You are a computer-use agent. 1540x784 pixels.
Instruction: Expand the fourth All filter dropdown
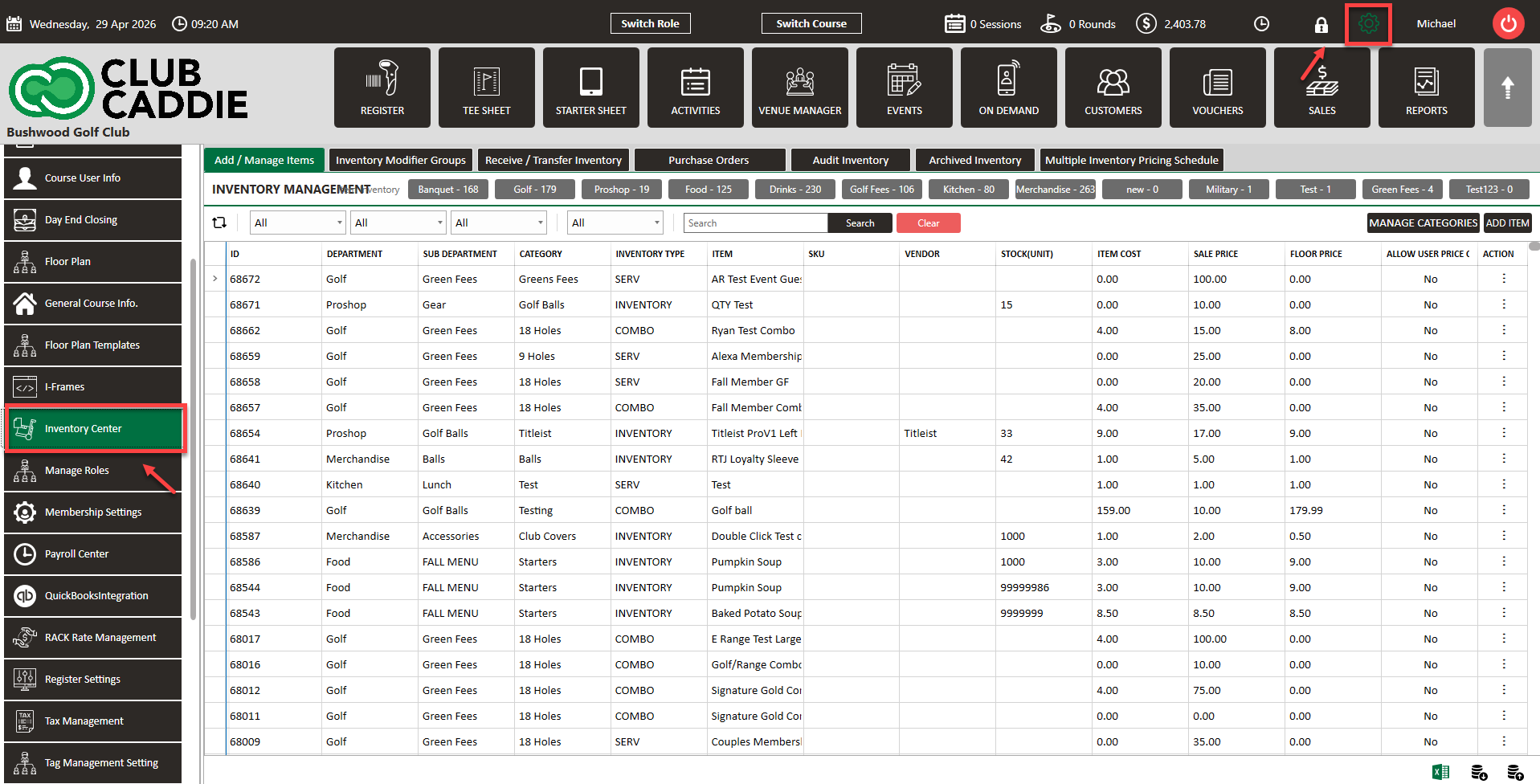click(615, 223)
